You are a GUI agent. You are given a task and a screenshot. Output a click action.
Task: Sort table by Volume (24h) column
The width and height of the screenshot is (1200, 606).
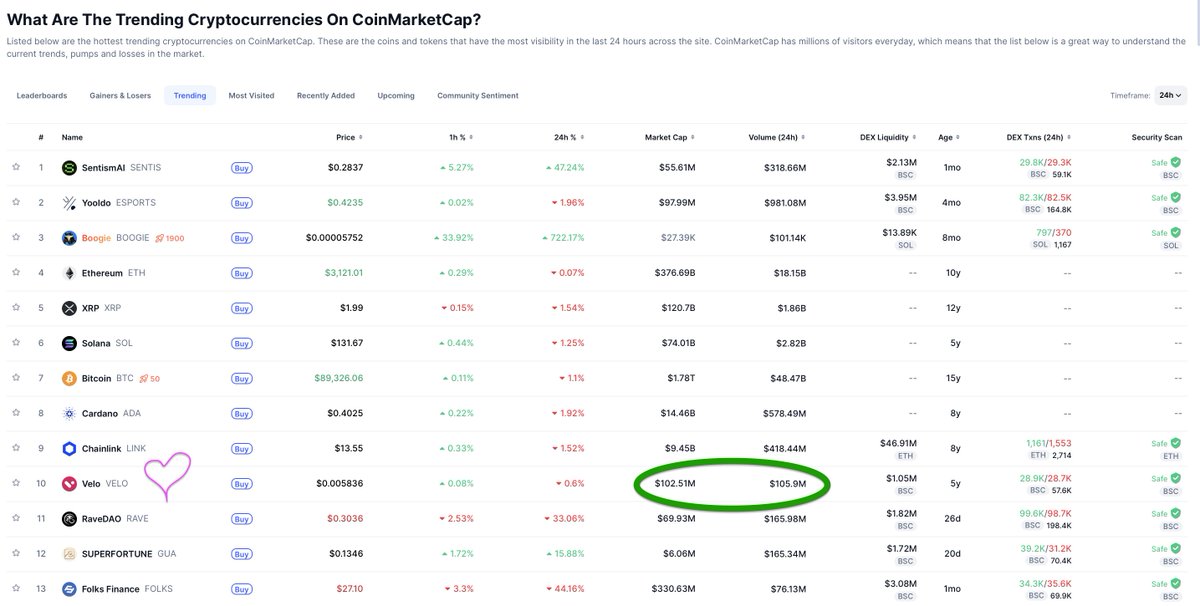click(777, 137)
